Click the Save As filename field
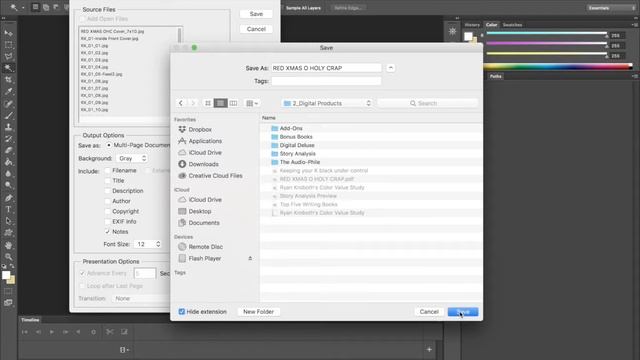 pyautogui.click(x=327, y=68)
